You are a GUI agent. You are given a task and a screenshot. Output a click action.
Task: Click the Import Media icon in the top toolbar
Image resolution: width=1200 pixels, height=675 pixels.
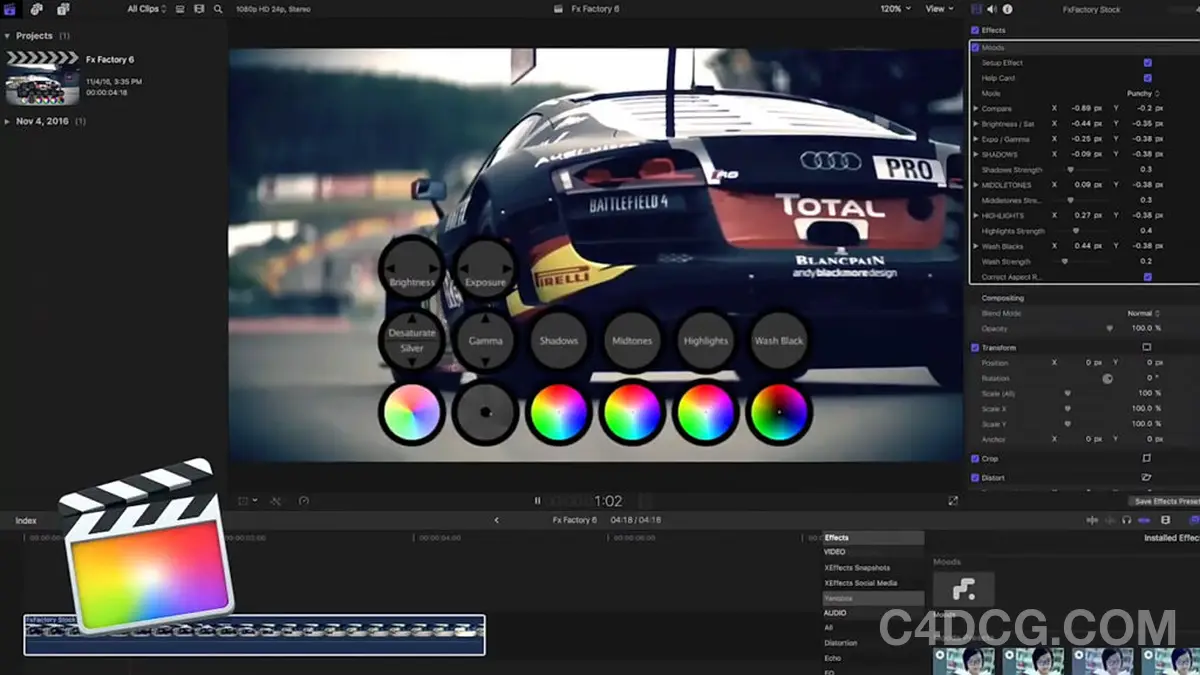pyautogui.click(x=36, y=9)
